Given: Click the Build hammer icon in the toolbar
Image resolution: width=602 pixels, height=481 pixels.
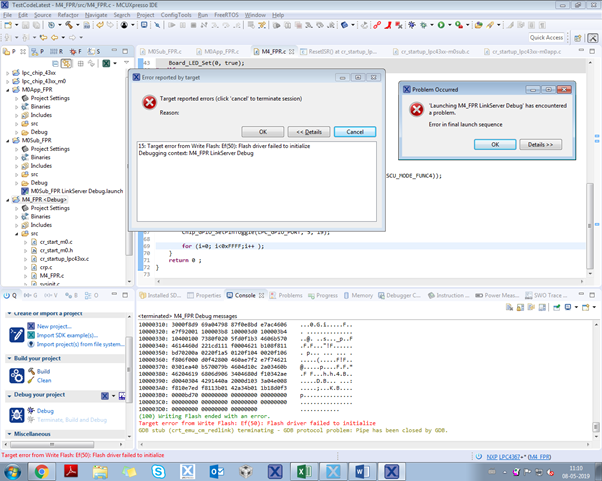Looking at the screenshot, I should point(69,25).
